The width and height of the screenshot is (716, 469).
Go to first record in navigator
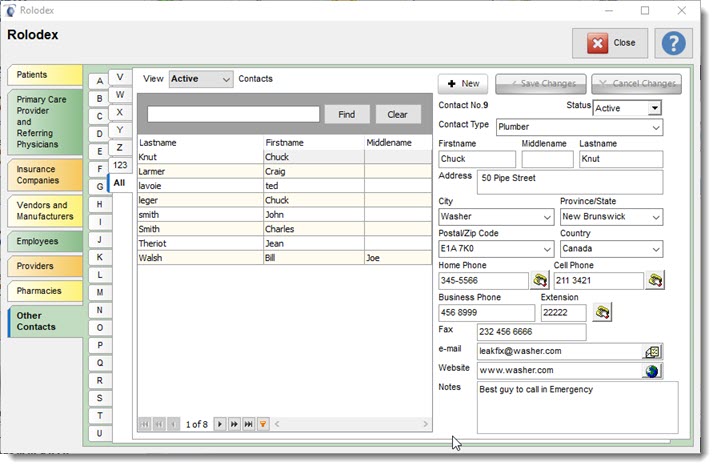point(145,424)
